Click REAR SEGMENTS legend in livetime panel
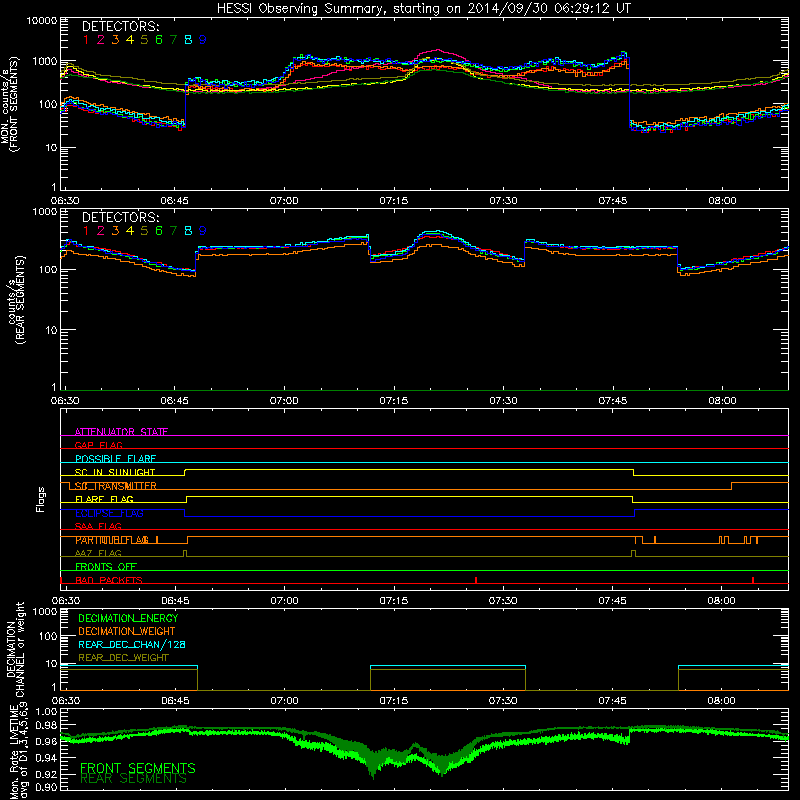The width and height of the screenshot is (800, 800). click(x=133, y=779)
